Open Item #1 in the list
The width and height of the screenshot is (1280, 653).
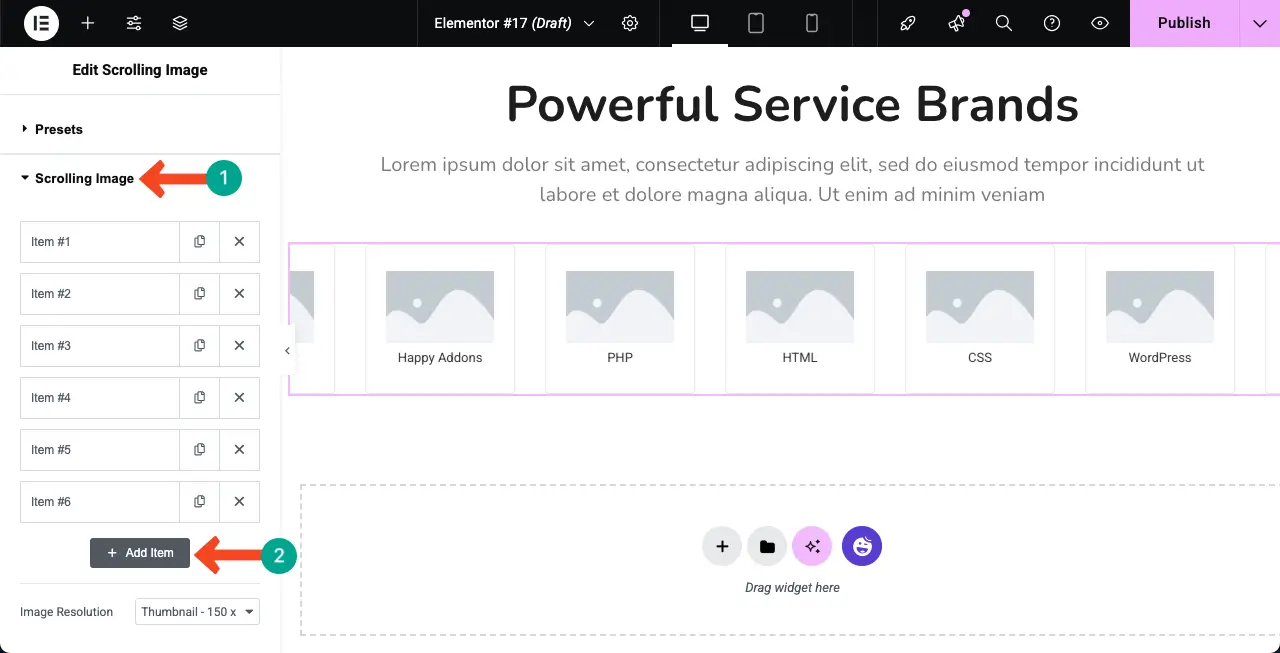tap(100, 242)
